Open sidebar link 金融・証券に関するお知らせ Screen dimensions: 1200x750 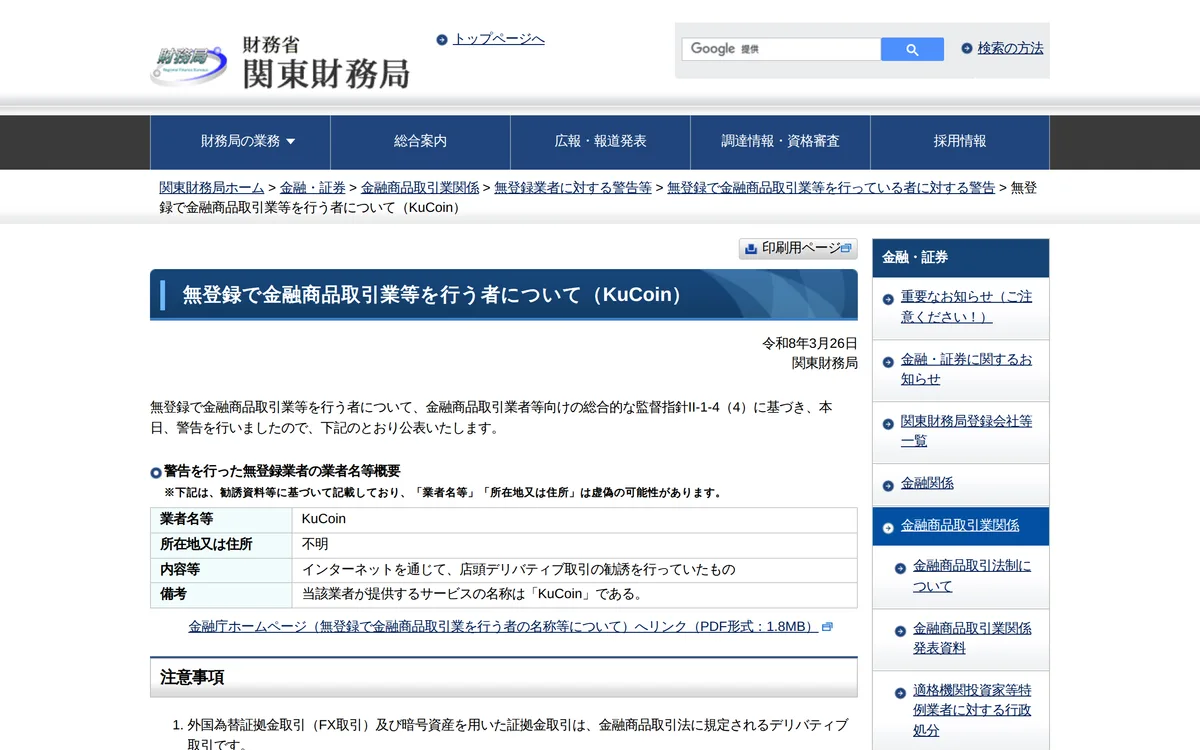pyautogui.click(x=966, y=369)
